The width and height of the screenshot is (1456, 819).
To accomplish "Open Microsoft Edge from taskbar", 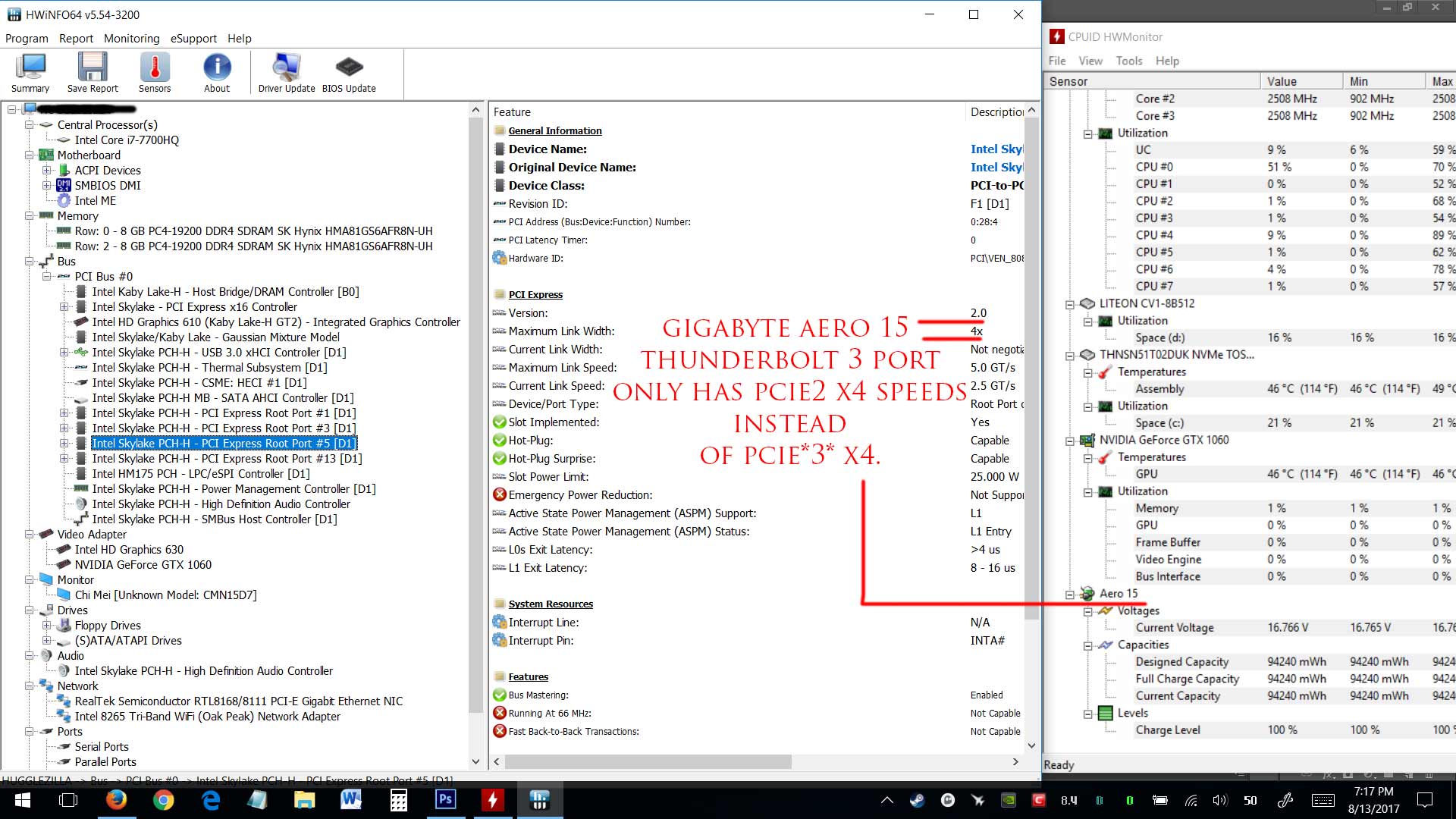I will click(210, 800).
